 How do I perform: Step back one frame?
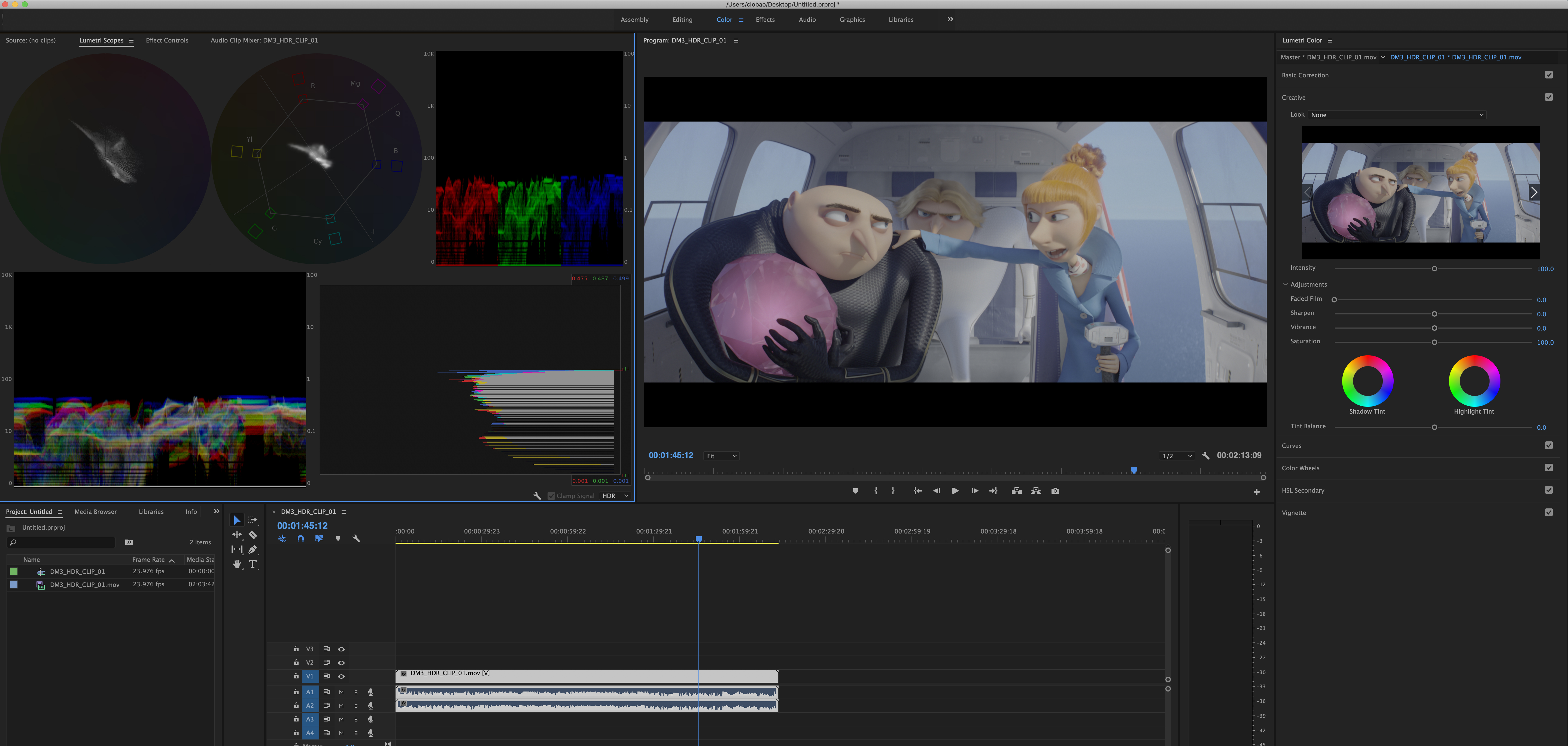point(936,491)
